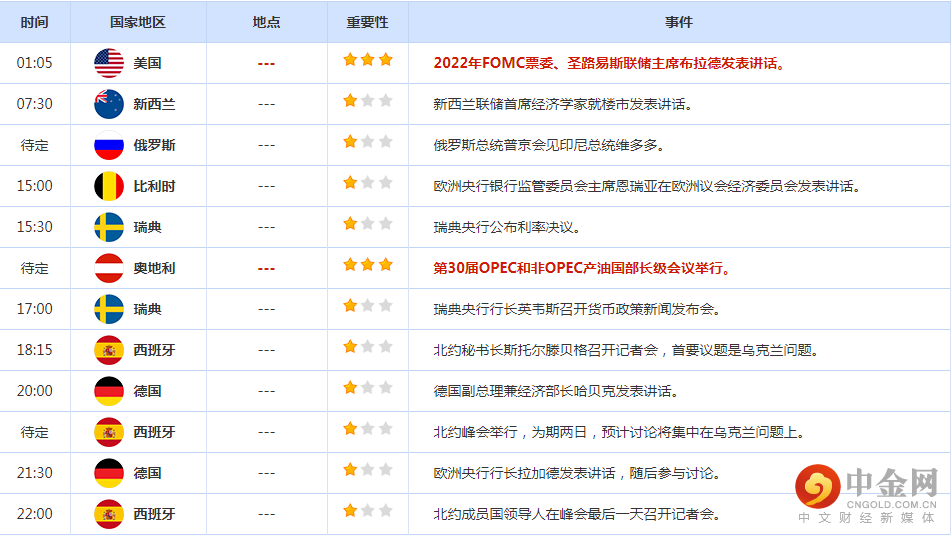Open the 第30届OPEC ministerial meeting event
Screen dimensions: 952x536
(582, 268)
